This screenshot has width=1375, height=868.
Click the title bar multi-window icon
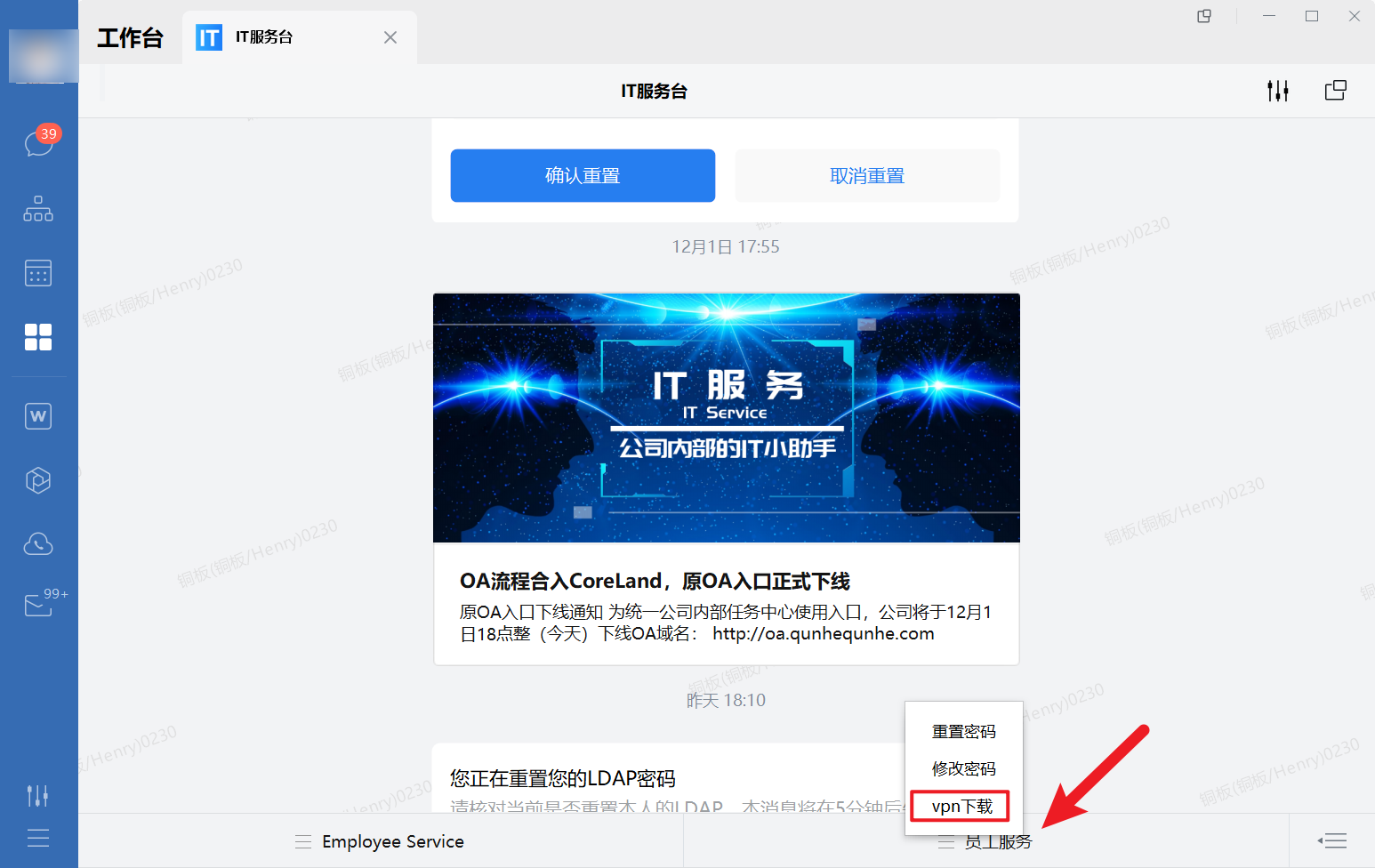(x=1204, y=16)
